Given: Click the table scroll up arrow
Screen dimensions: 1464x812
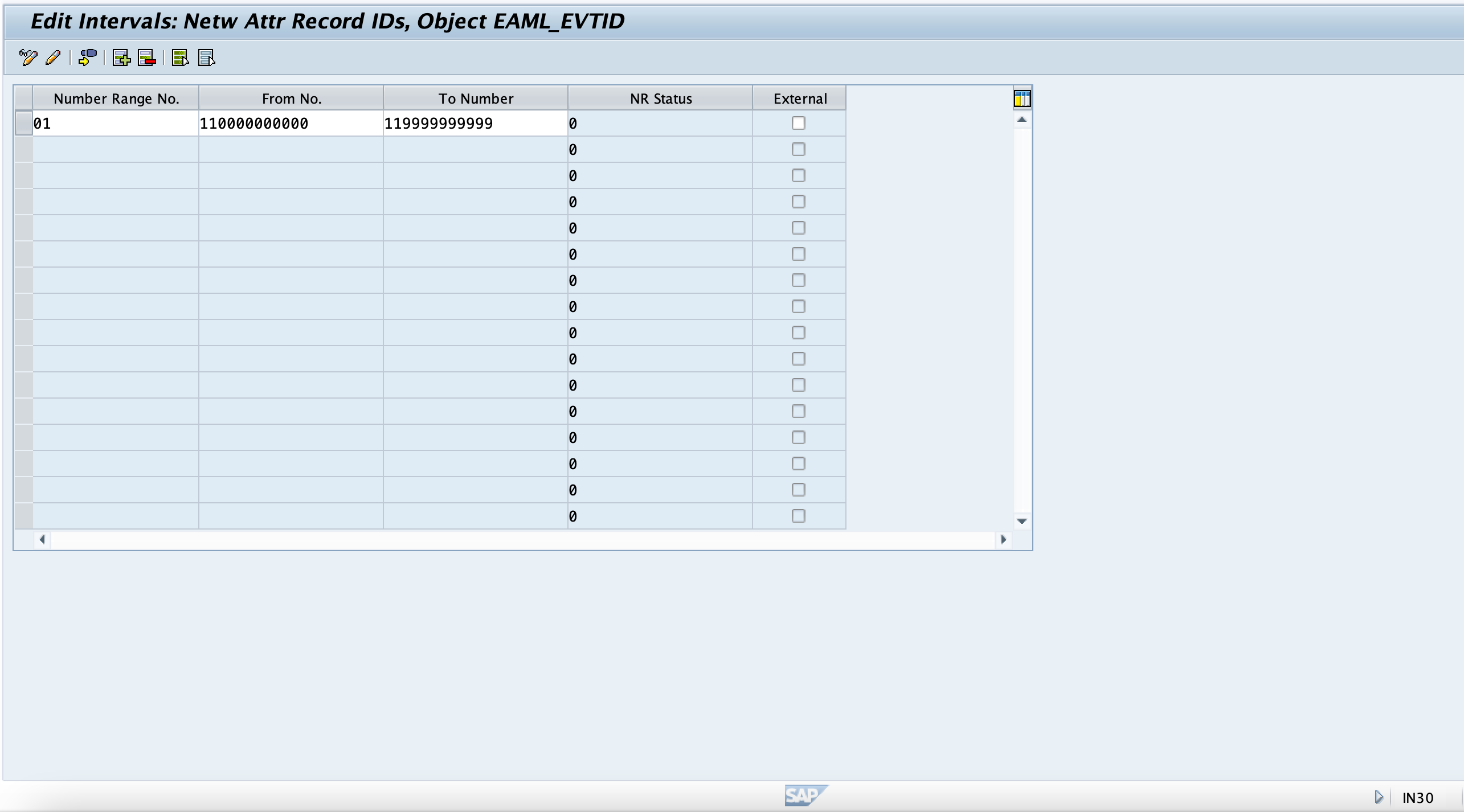Looking at the screenshot, I should coord(1022,120).
